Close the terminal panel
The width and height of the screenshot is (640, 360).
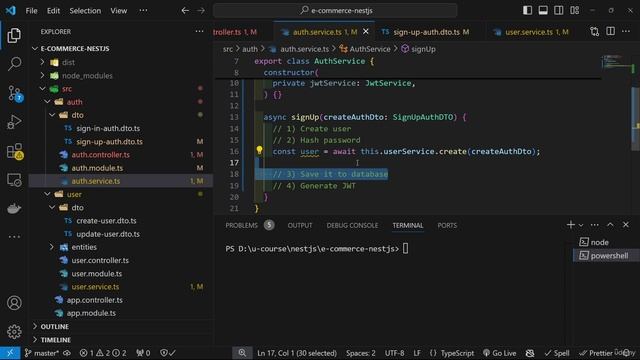[626, 225]
